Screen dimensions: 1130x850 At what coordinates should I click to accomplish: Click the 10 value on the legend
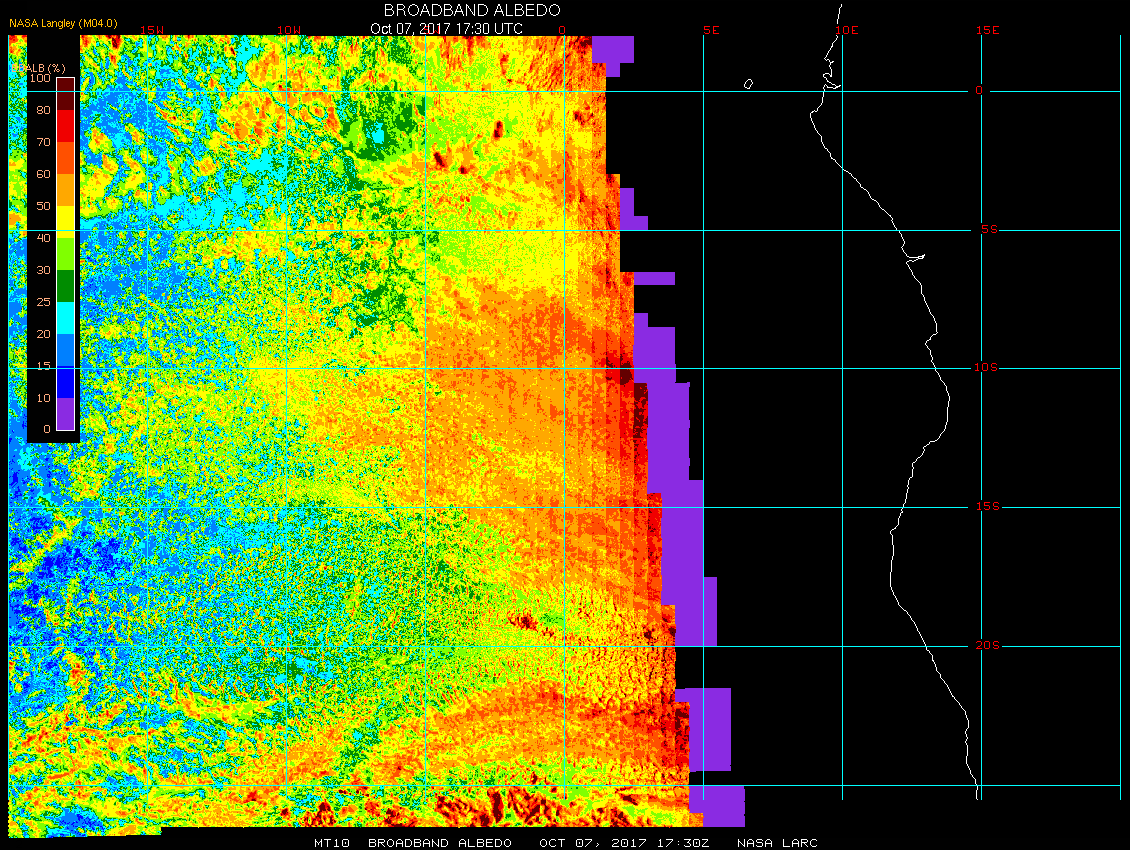pos(44,398)
